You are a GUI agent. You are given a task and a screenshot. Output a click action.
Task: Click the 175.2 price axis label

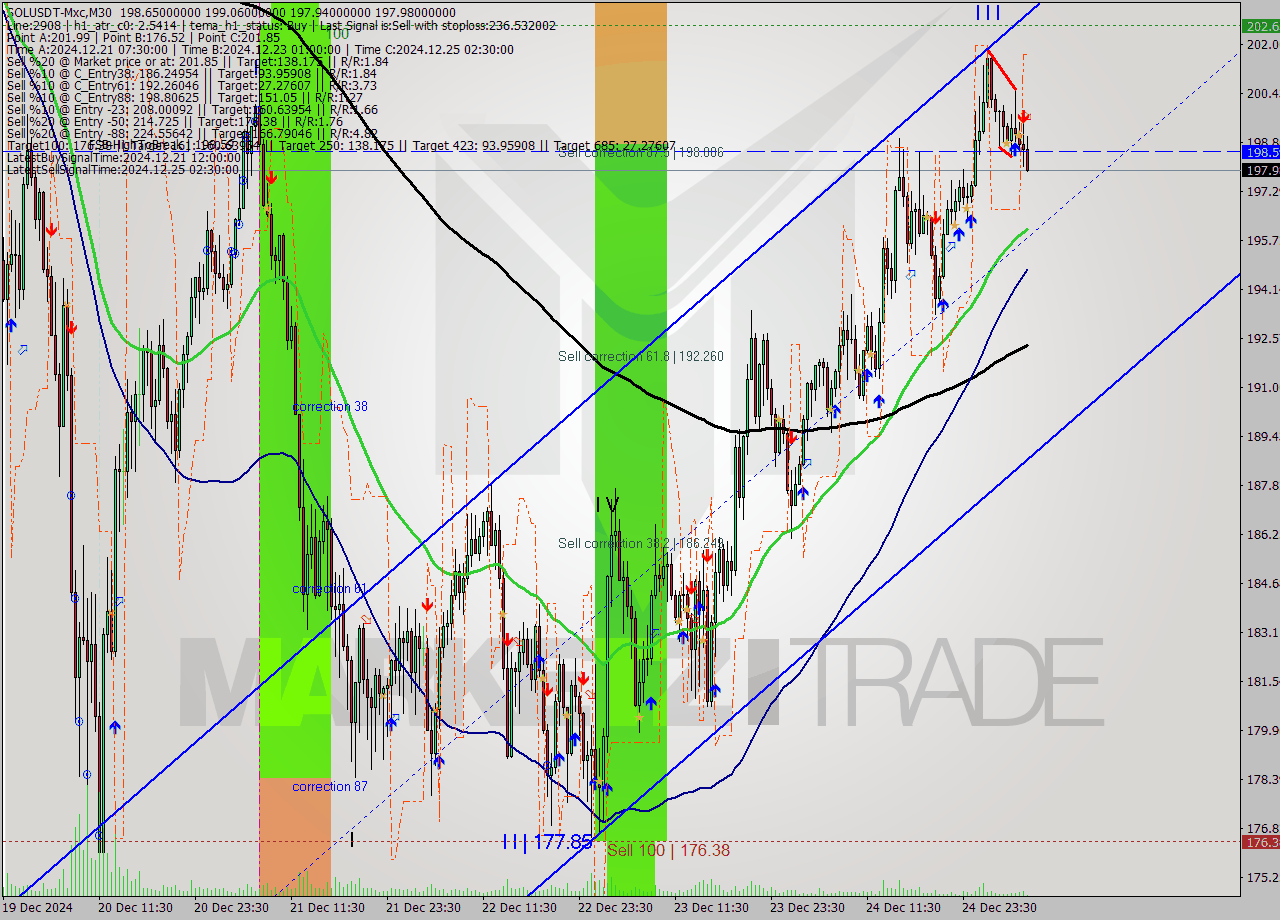(x=1262, y=877)
